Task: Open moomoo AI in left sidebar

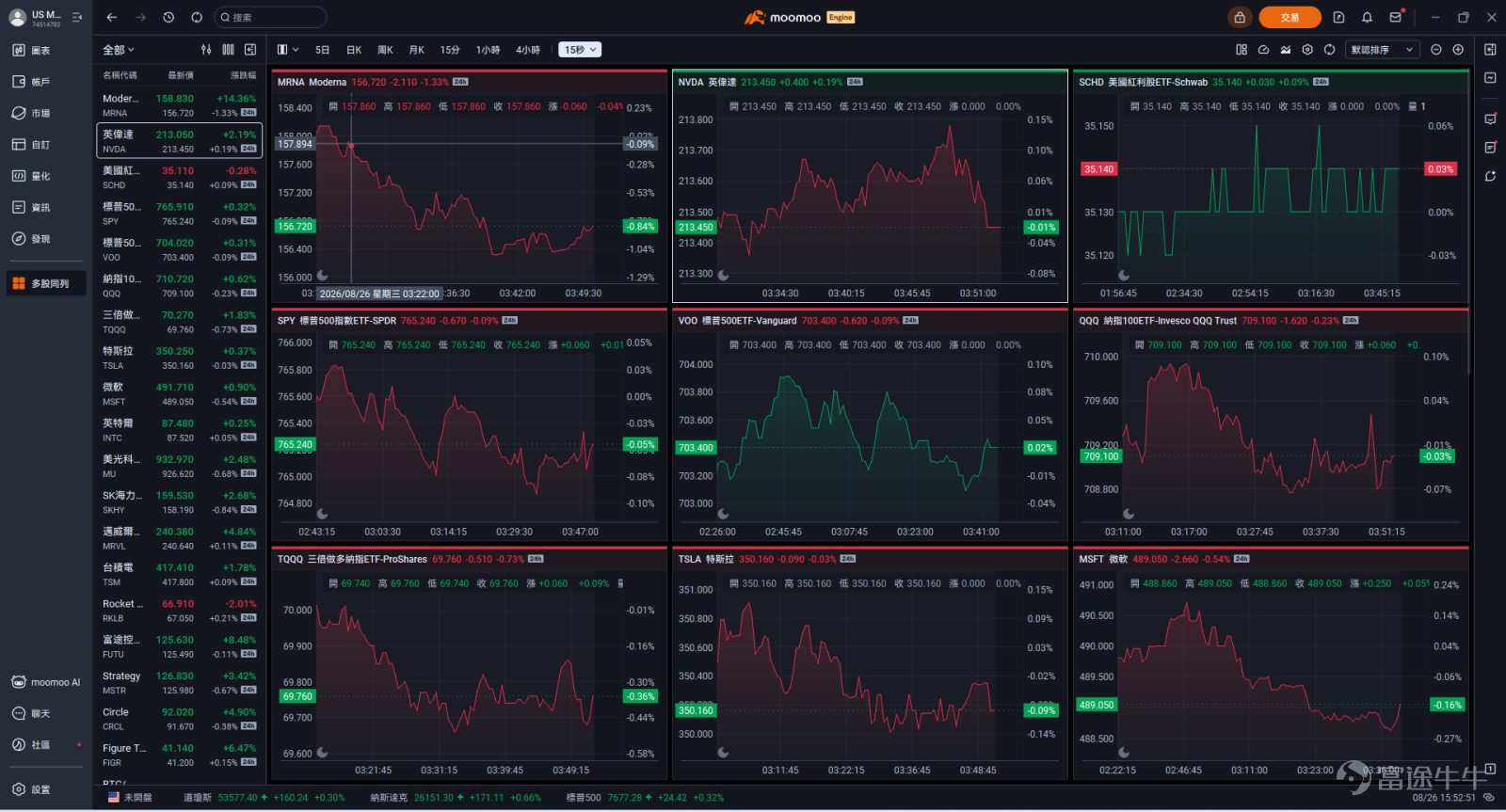Action: pyautogui.click(x=46, y=682)
